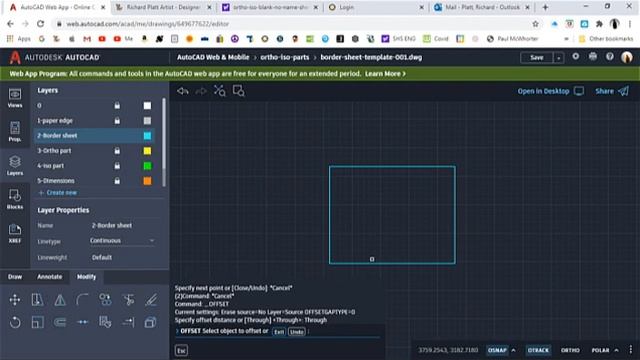This screenshot has height=360, width=640.
Task: Select the Move tool
Action: [15, 300]
